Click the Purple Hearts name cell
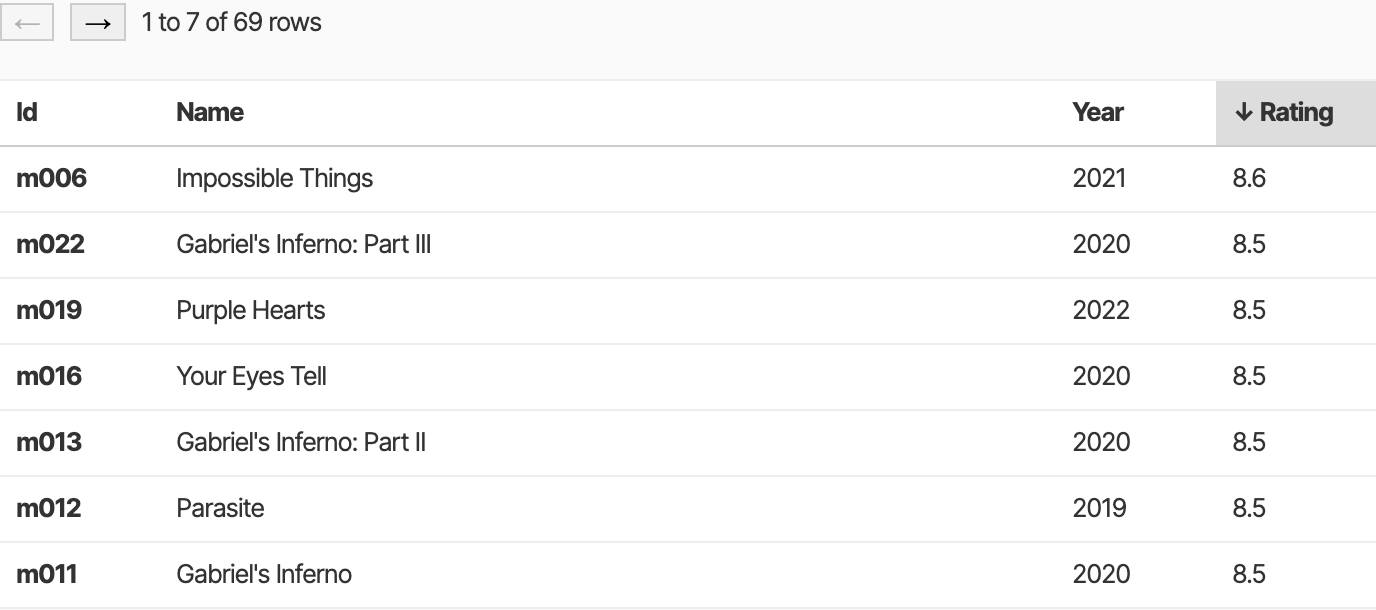The height and width of the screenshot is (610, 1376). click(250, 310)
